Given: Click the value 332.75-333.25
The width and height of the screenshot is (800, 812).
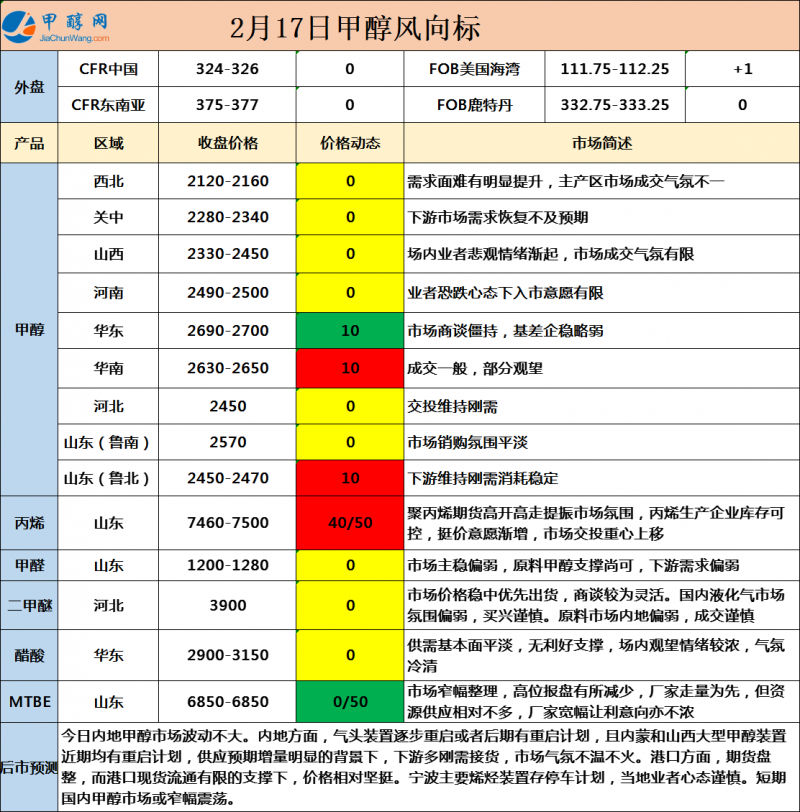Looking at the screenshot, I should coord(615,105).
